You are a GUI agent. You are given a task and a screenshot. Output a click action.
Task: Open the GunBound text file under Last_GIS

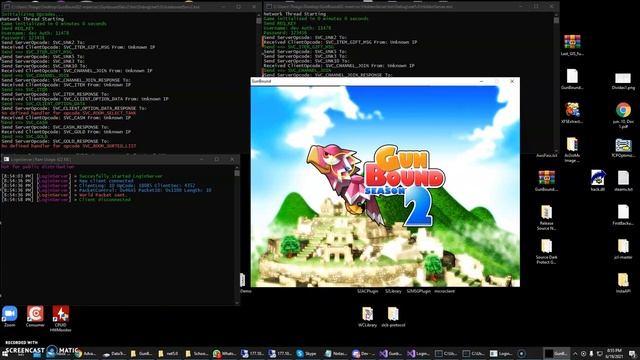point(572,79)
